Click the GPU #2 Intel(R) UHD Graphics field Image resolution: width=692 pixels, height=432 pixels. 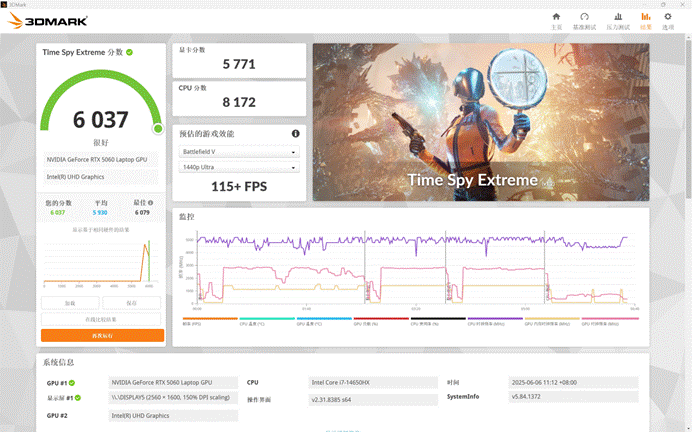click(x=173, y=416)
